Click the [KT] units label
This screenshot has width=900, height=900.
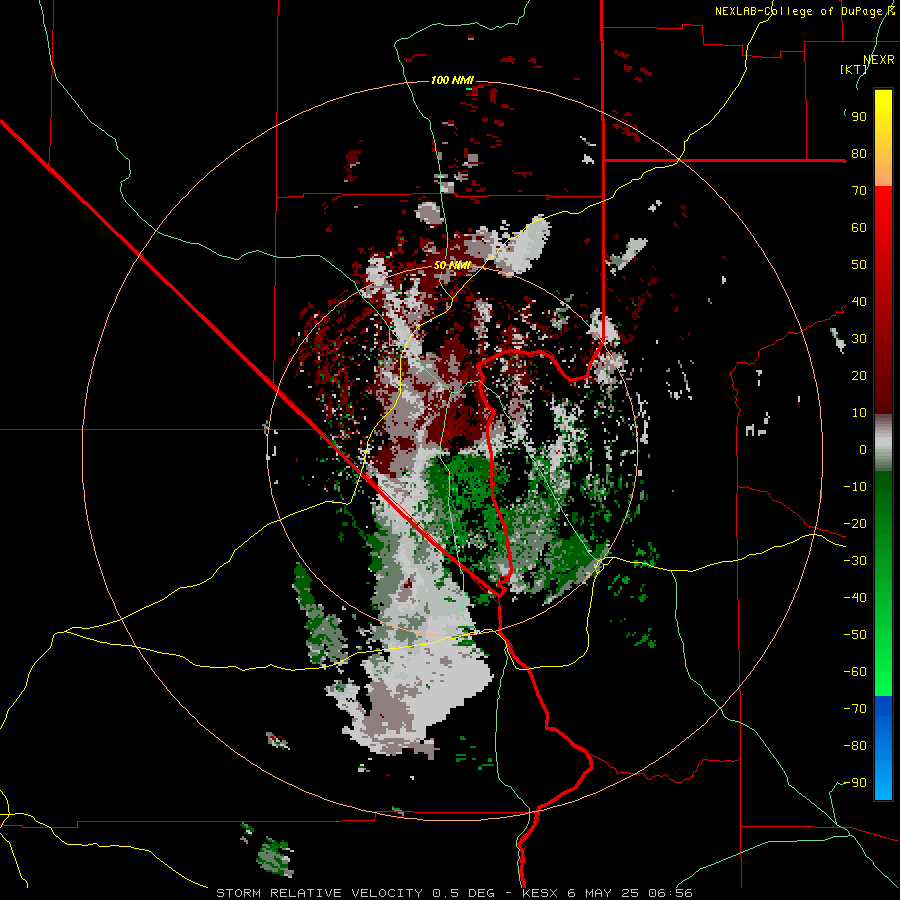tap(854, 69)
